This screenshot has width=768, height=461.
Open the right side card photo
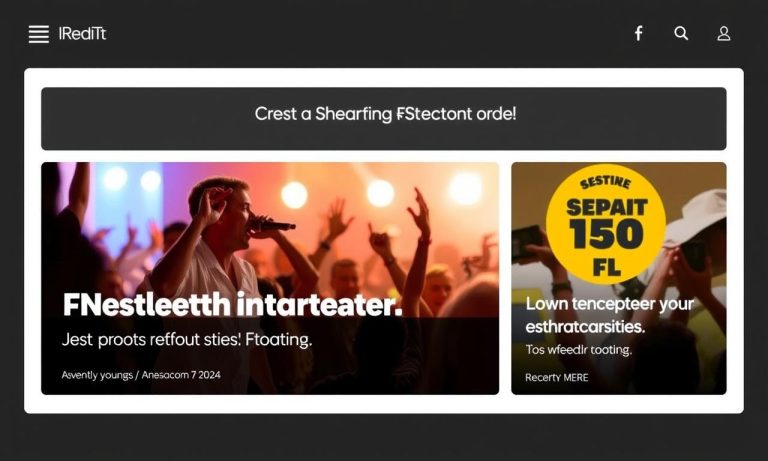coord(619,278)
